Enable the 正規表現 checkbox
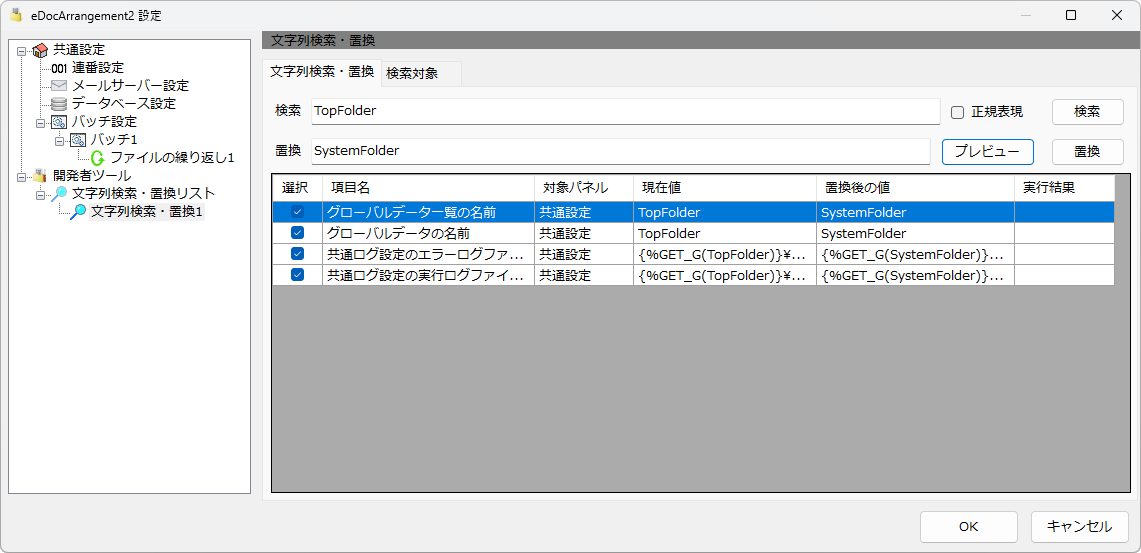Screen dimensions: 1141x553 click(958, 112)
